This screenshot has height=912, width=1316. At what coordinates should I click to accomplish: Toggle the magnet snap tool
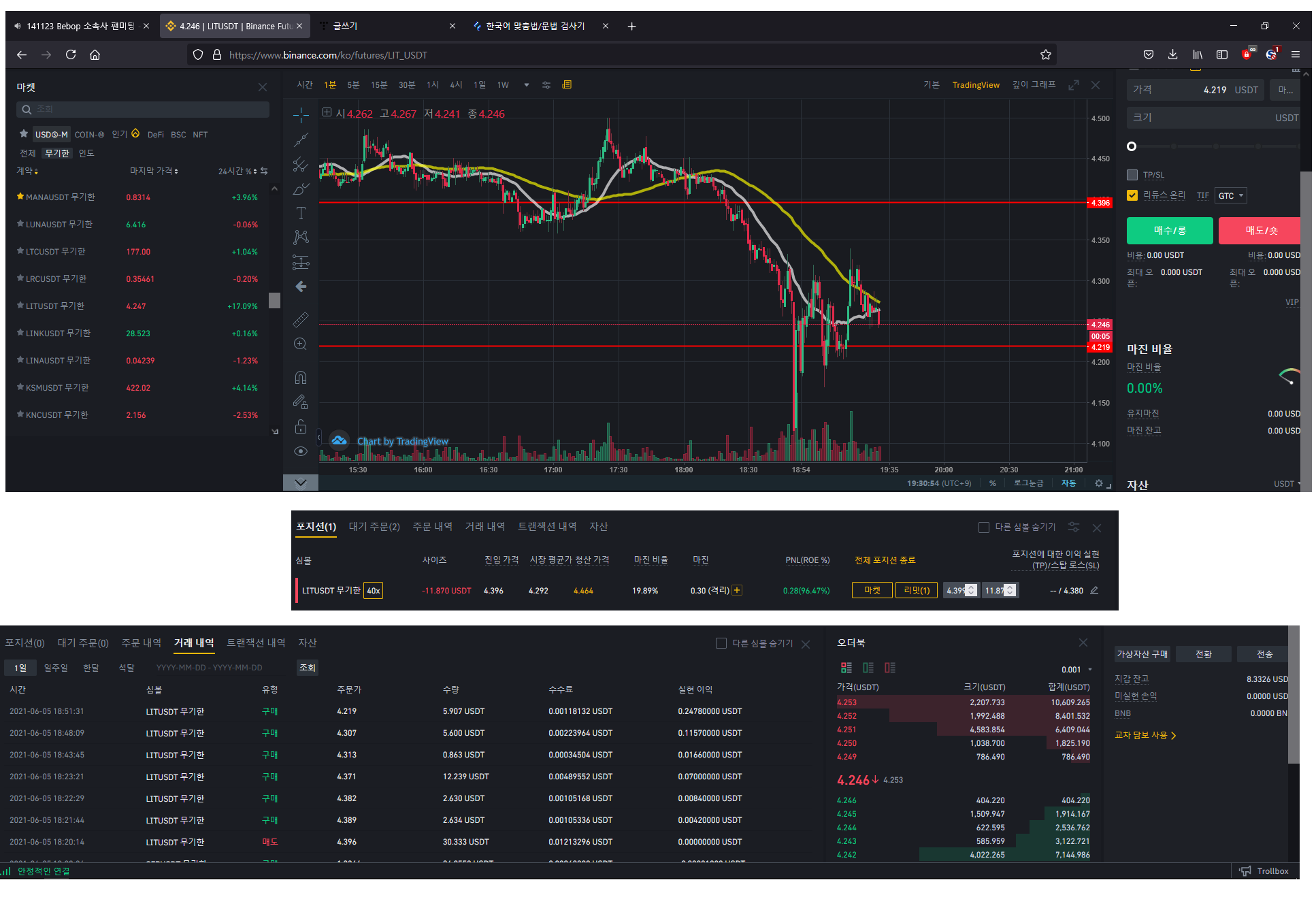pyautogui.click(x=301, y=378)
